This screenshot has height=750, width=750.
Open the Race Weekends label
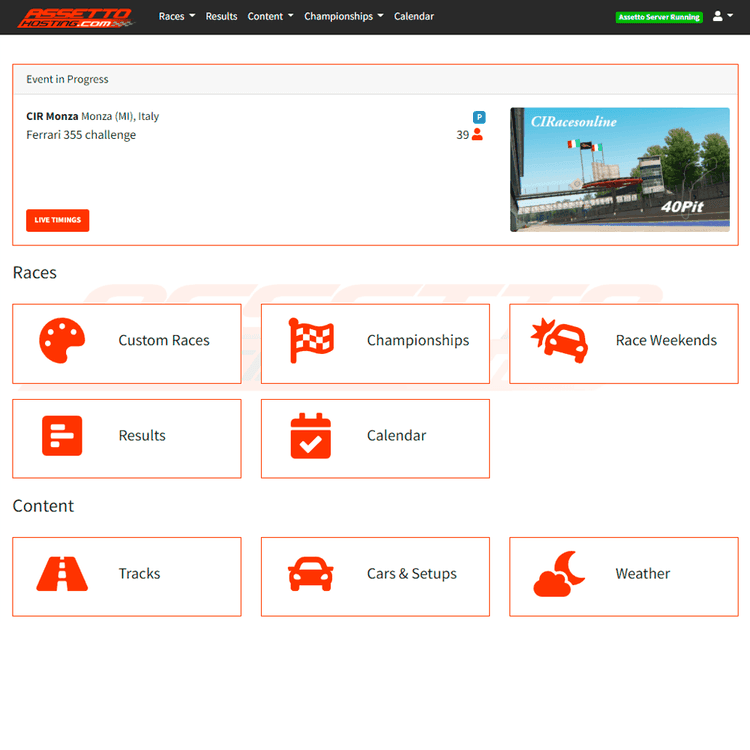tap(666, 340)
